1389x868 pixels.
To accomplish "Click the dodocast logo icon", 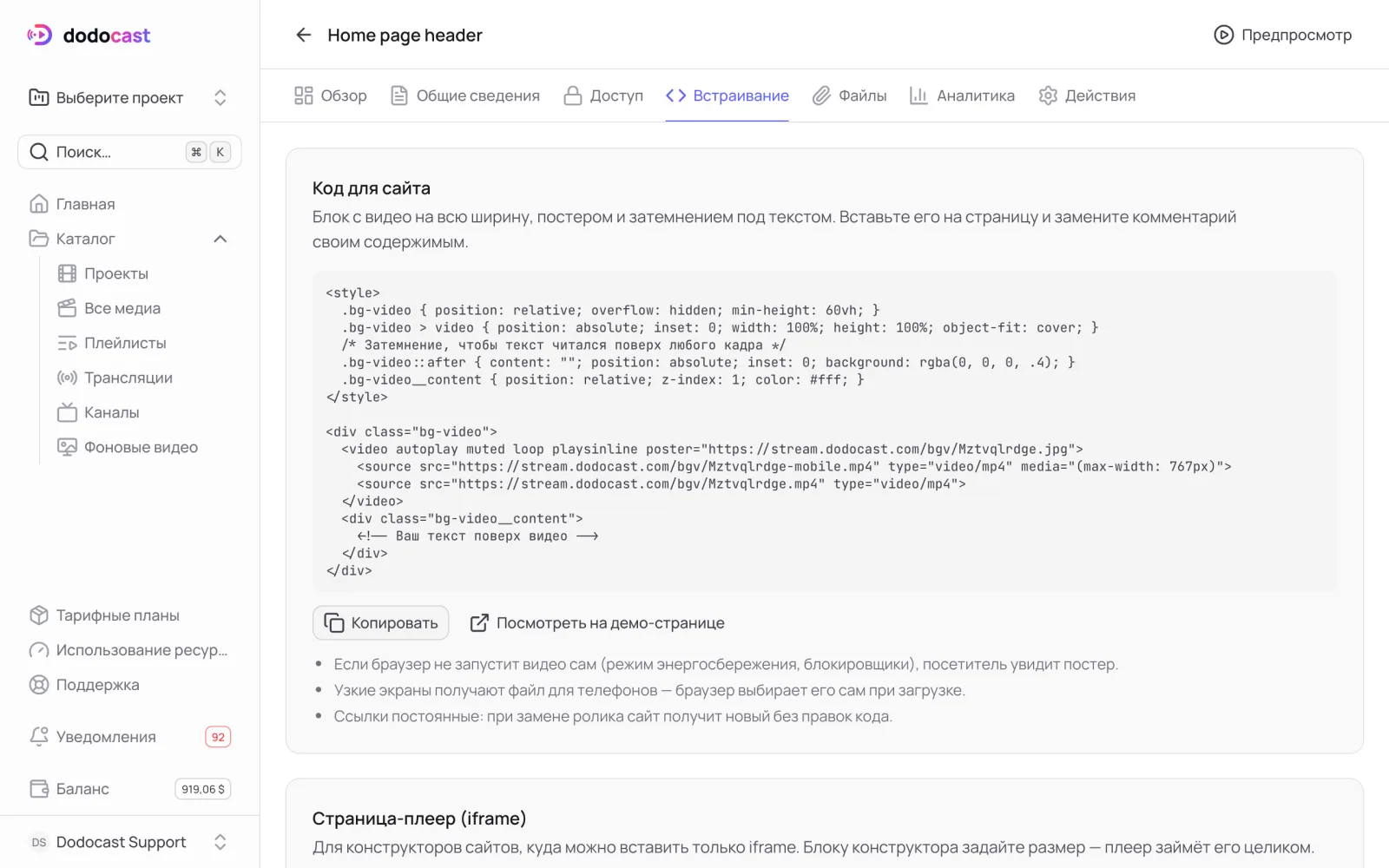I will 40,35.
